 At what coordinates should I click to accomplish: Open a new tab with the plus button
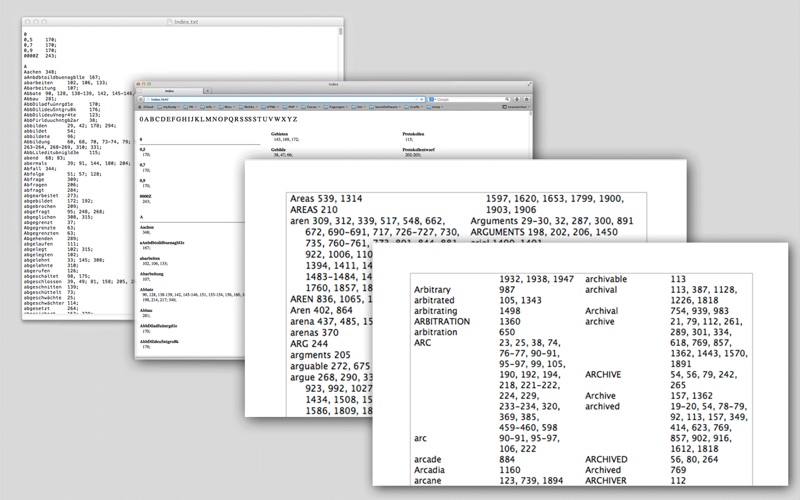coord(207,91)
